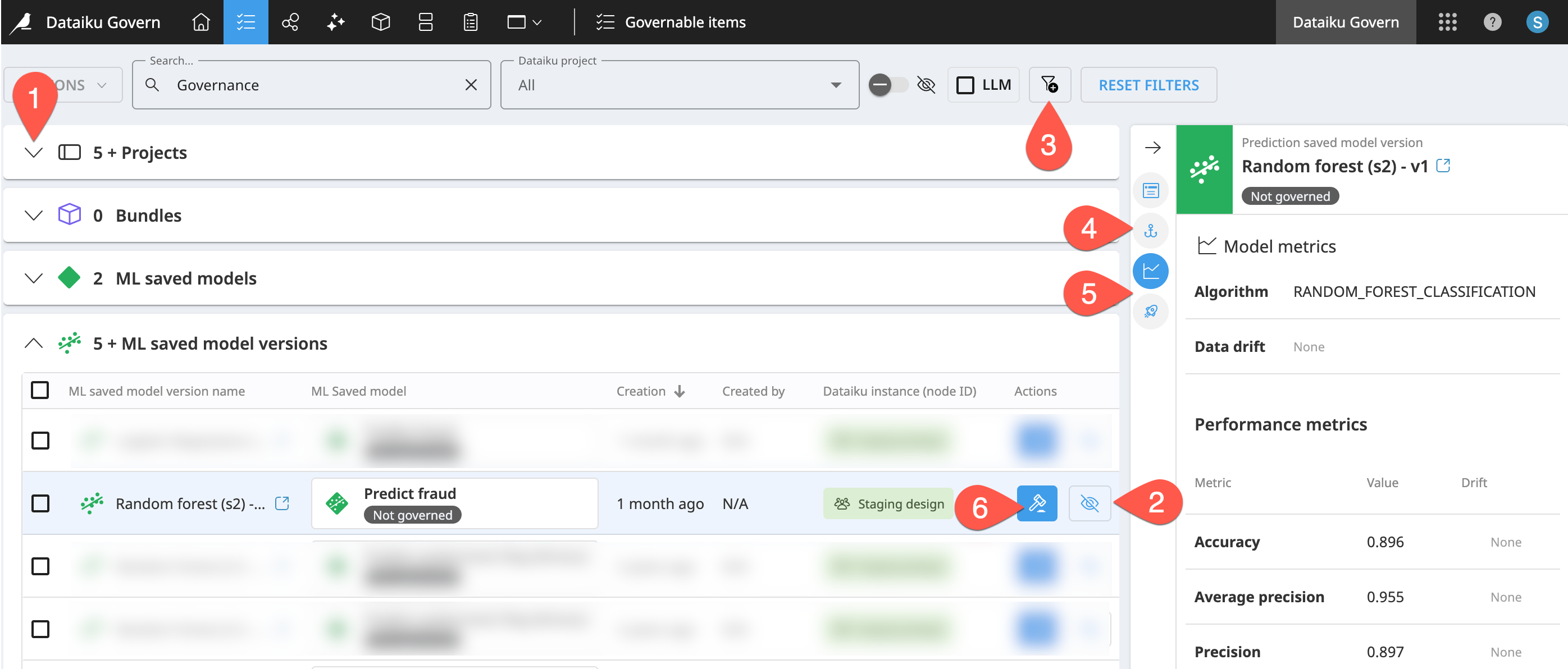This screenshot has height=669, width=1568.
Task: Click the Random forest (s2) row name
Action: tap(190, 503)
